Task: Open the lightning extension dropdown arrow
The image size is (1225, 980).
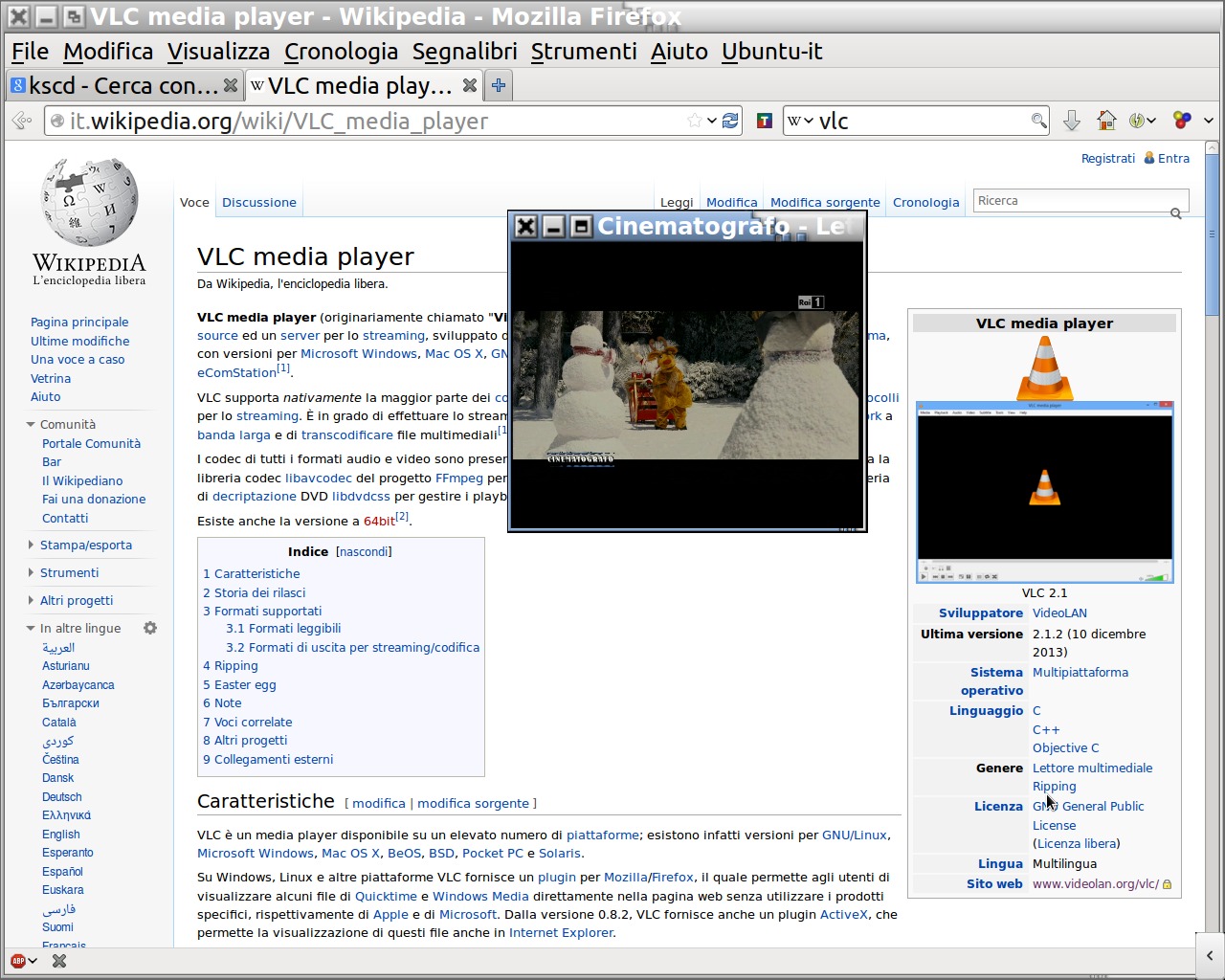Action: tap(1151, 121)
